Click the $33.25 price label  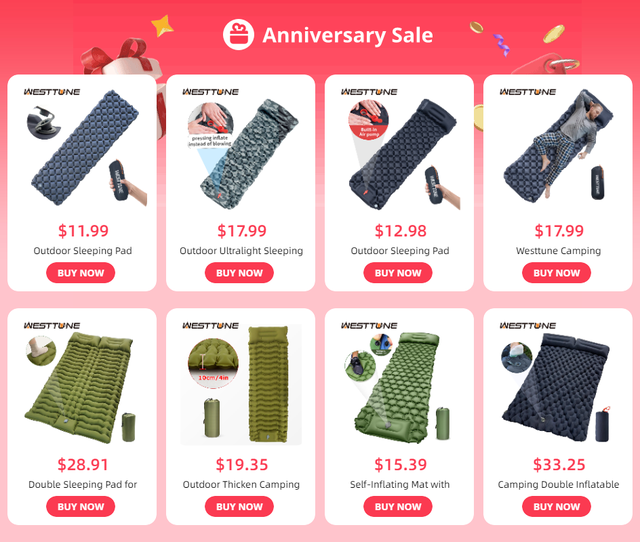[559, 464]
